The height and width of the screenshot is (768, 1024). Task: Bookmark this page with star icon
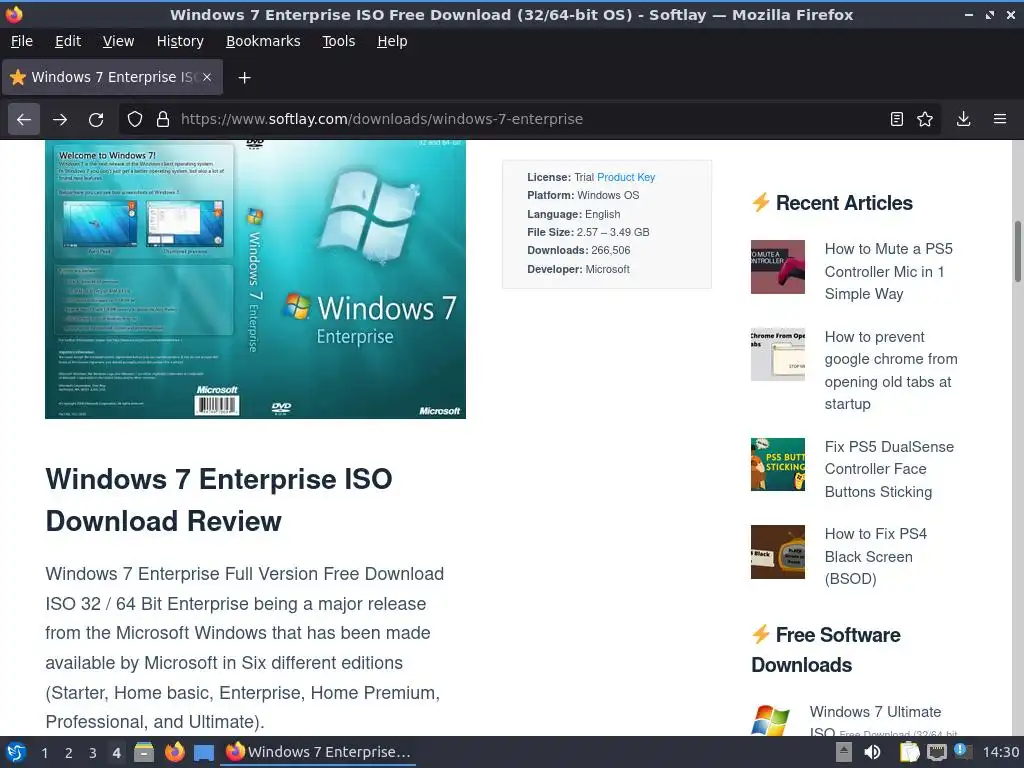click(x=925, y=119)
